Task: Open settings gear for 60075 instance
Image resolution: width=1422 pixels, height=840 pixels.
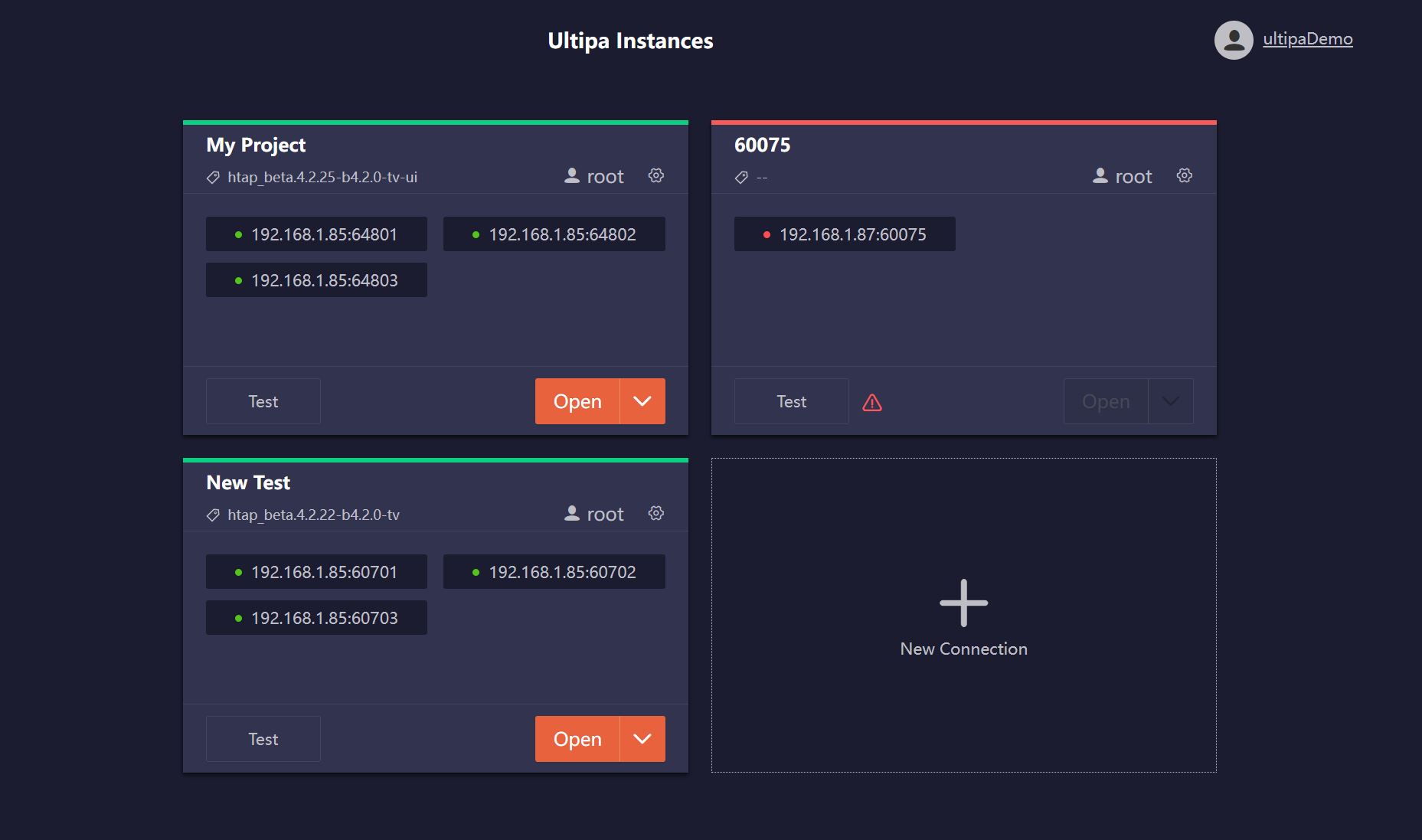Action: click(x=1185, y=175)
